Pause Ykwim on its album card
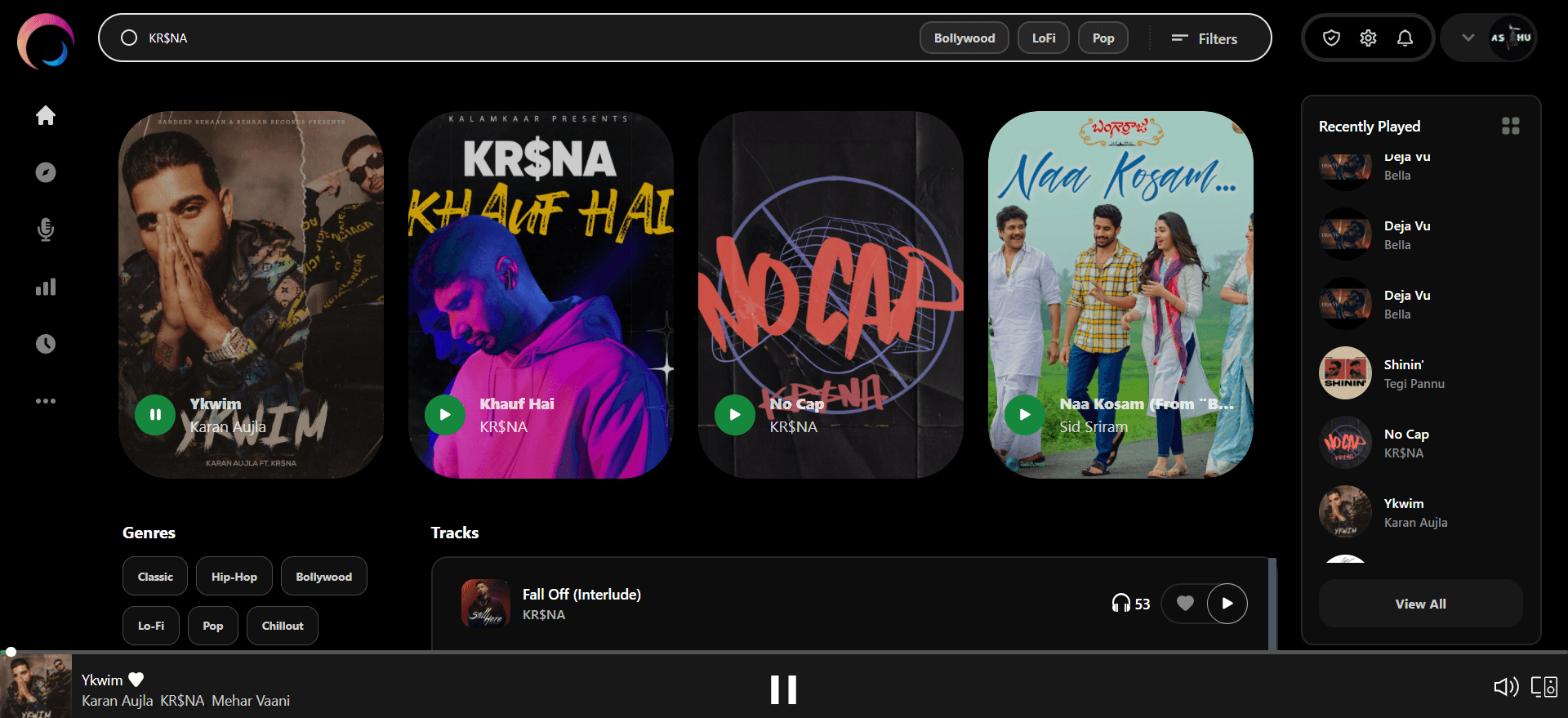Viewport: 1568px width, 718px height. [155, 415]
